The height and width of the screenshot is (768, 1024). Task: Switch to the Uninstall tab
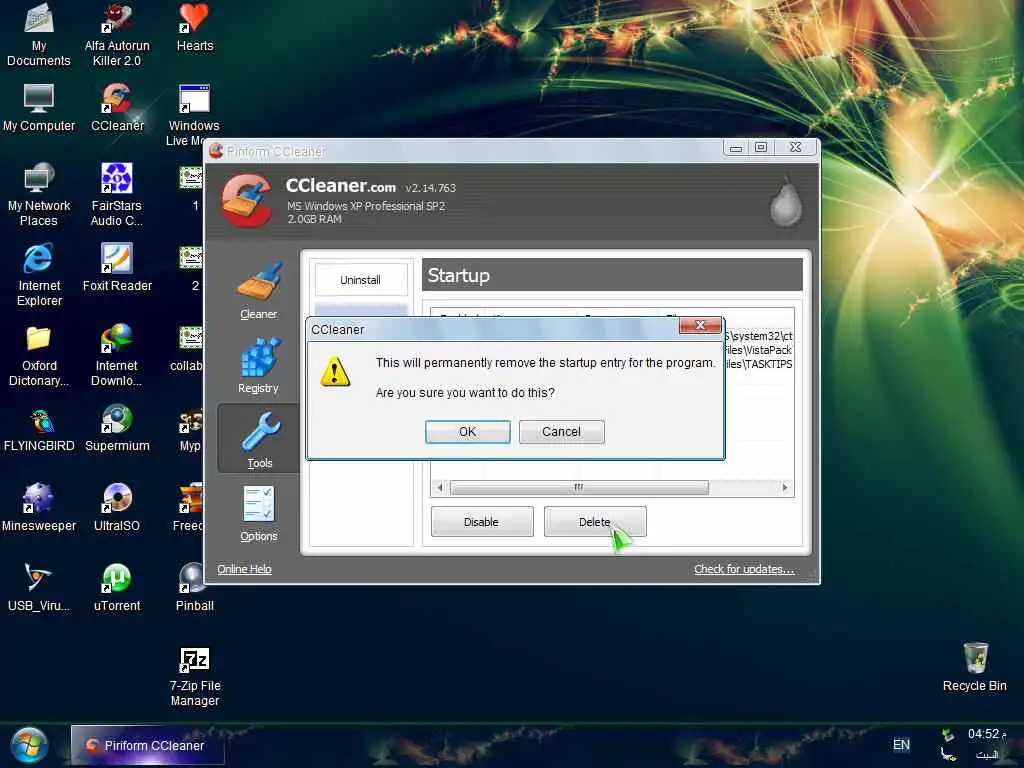click(x=360, y=280)
